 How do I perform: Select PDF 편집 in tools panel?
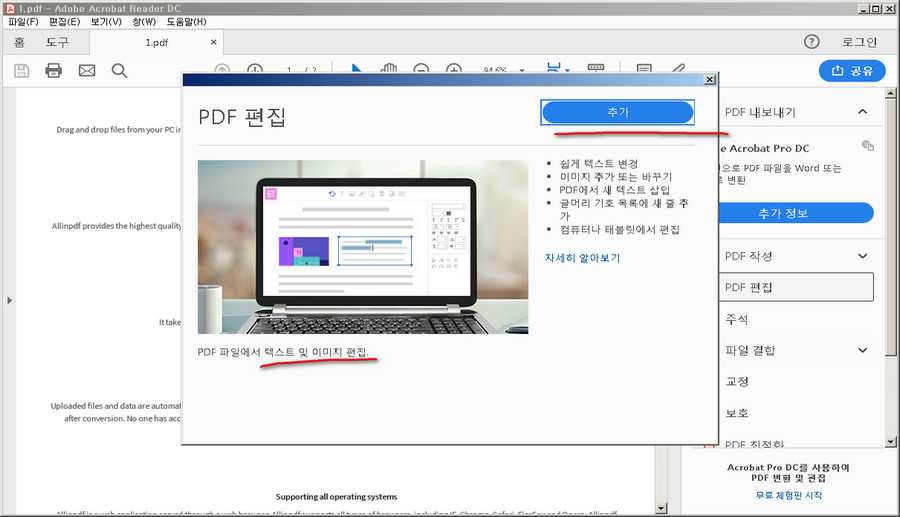pyautogui.click(x=796, y=287)
